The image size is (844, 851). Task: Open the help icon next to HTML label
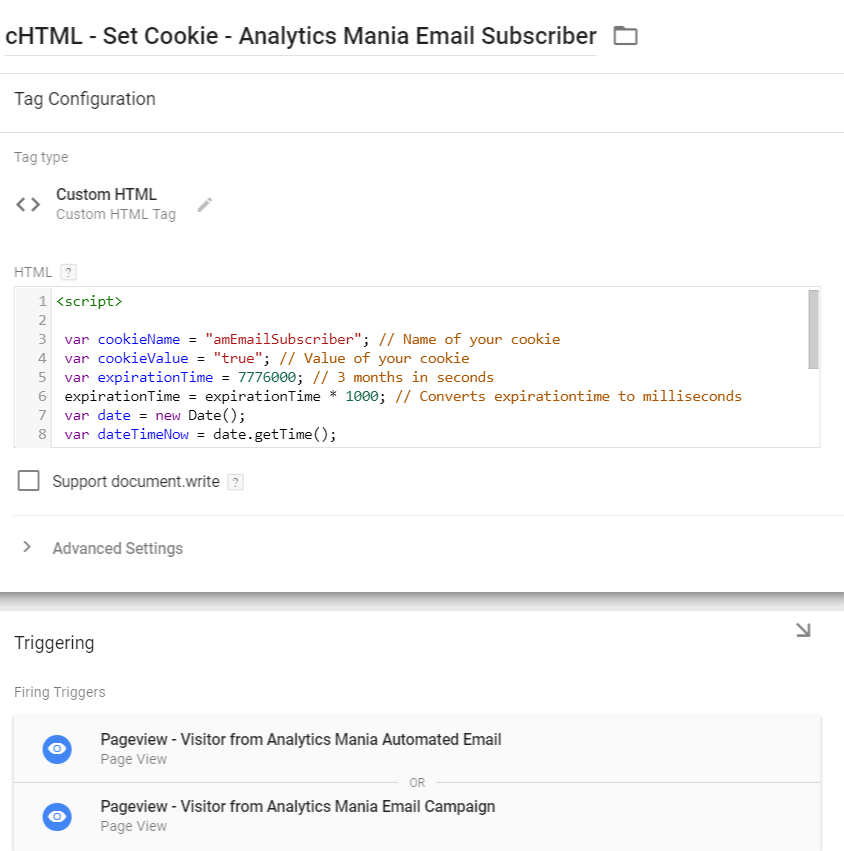[68, 272]
